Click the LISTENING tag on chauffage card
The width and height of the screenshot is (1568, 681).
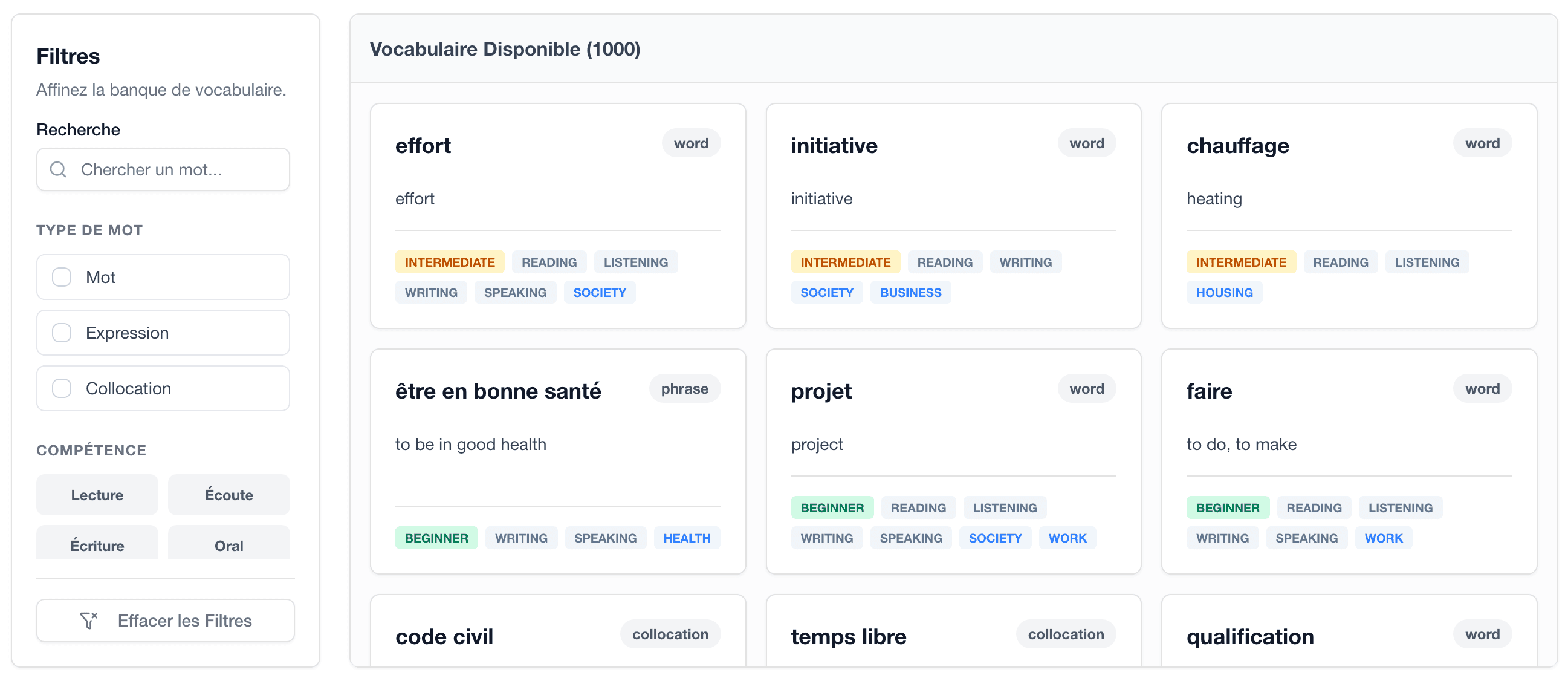click(1427, 262)
